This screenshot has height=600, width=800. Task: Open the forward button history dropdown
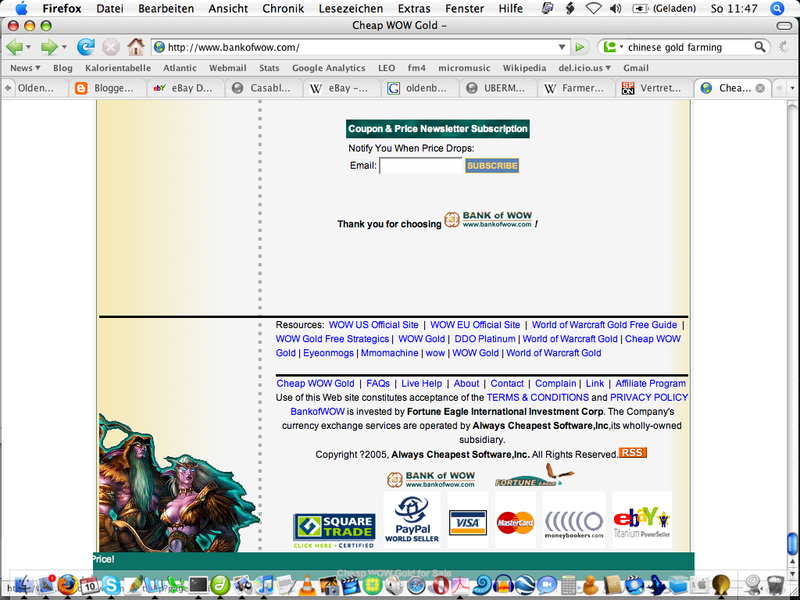64,47
